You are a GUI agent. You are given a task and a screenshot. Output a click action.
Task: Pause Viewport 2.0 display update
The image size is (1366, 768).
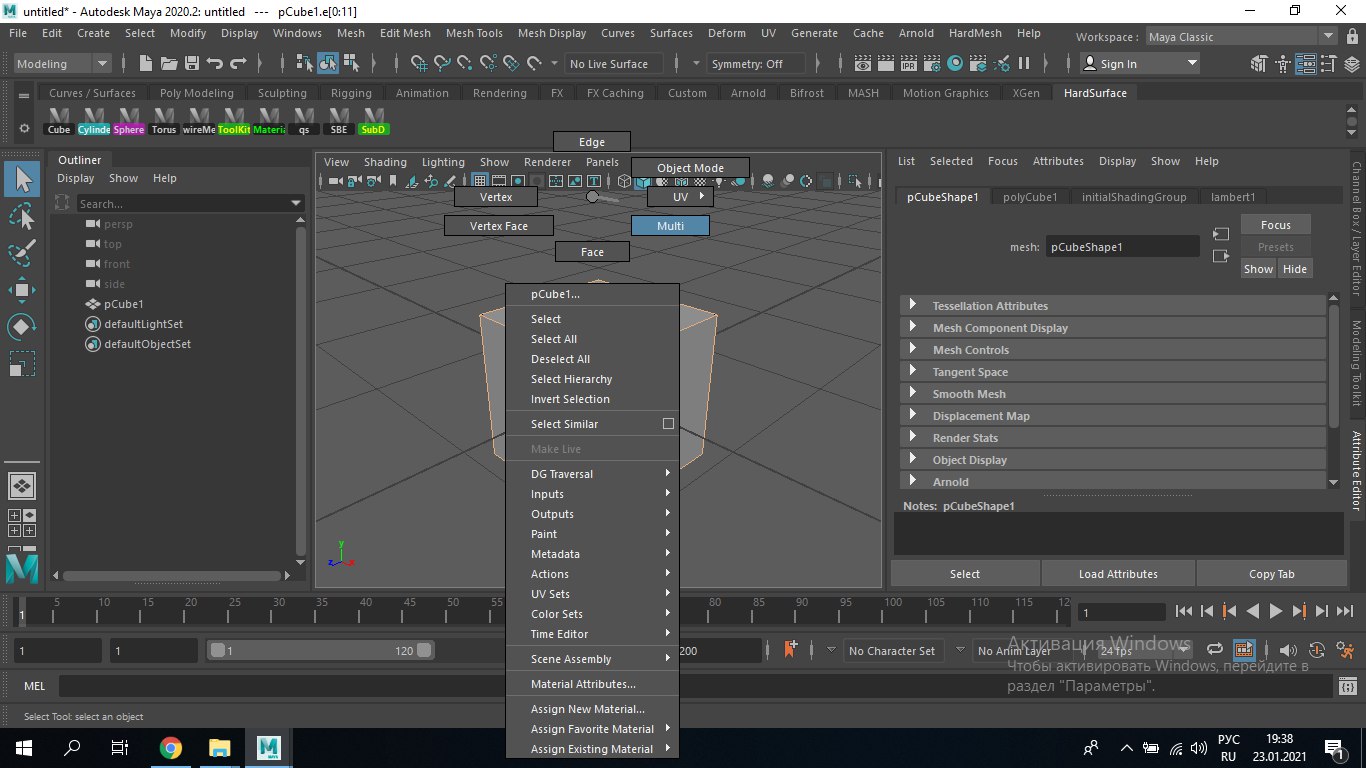tap(1024, 64)
